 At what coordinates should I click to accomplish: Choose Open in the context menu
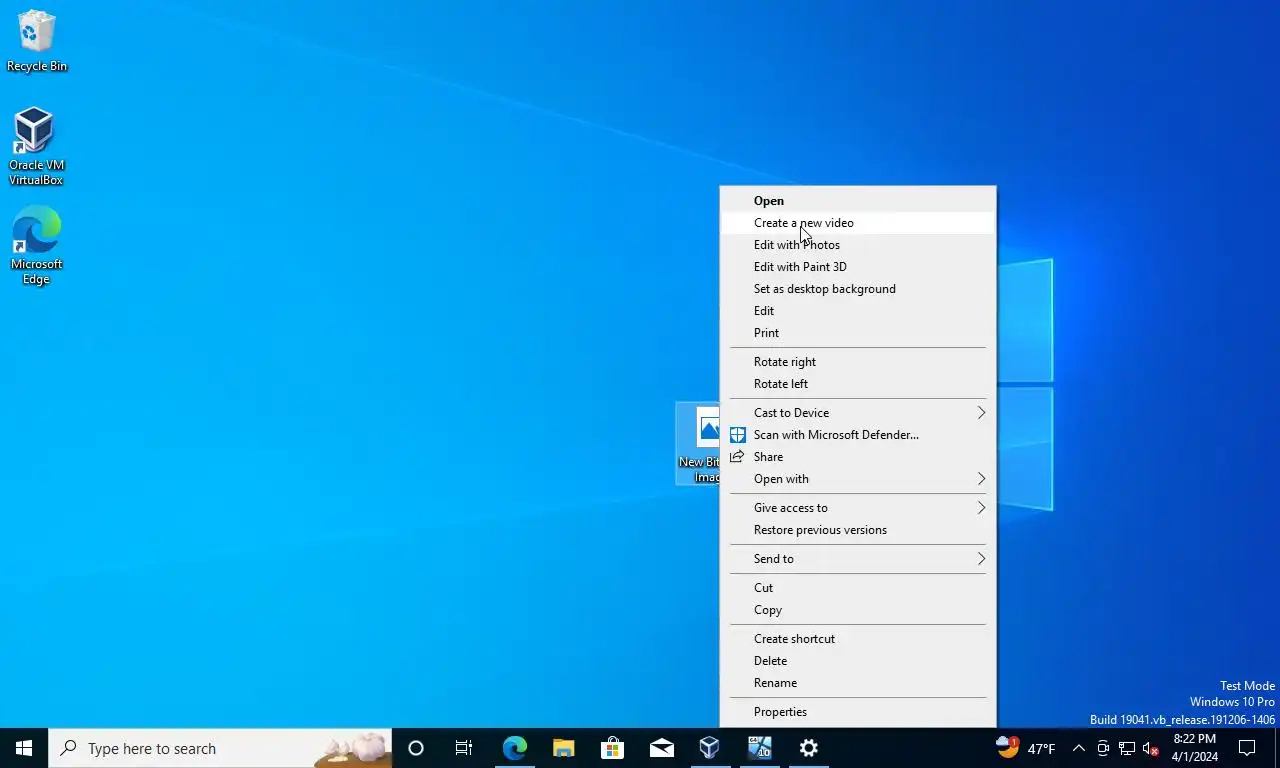pyautogui.click(x=858, y=201)
